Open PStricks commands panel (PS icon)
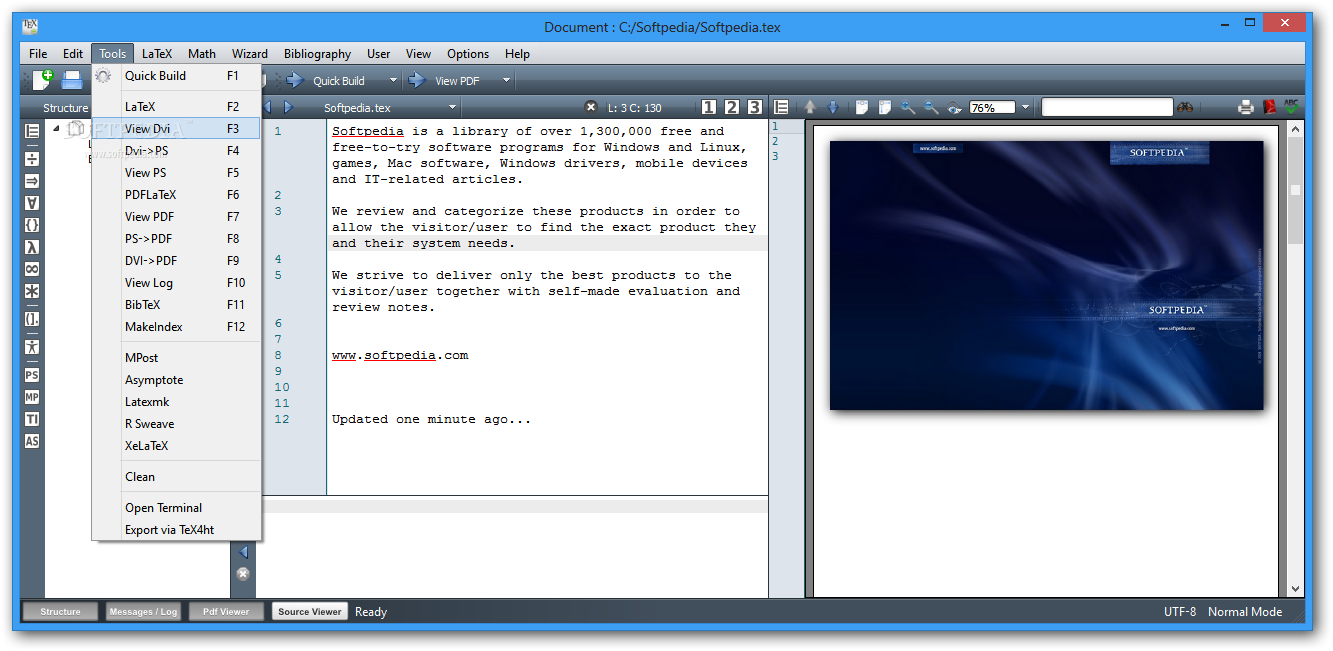 pos(32,375)
